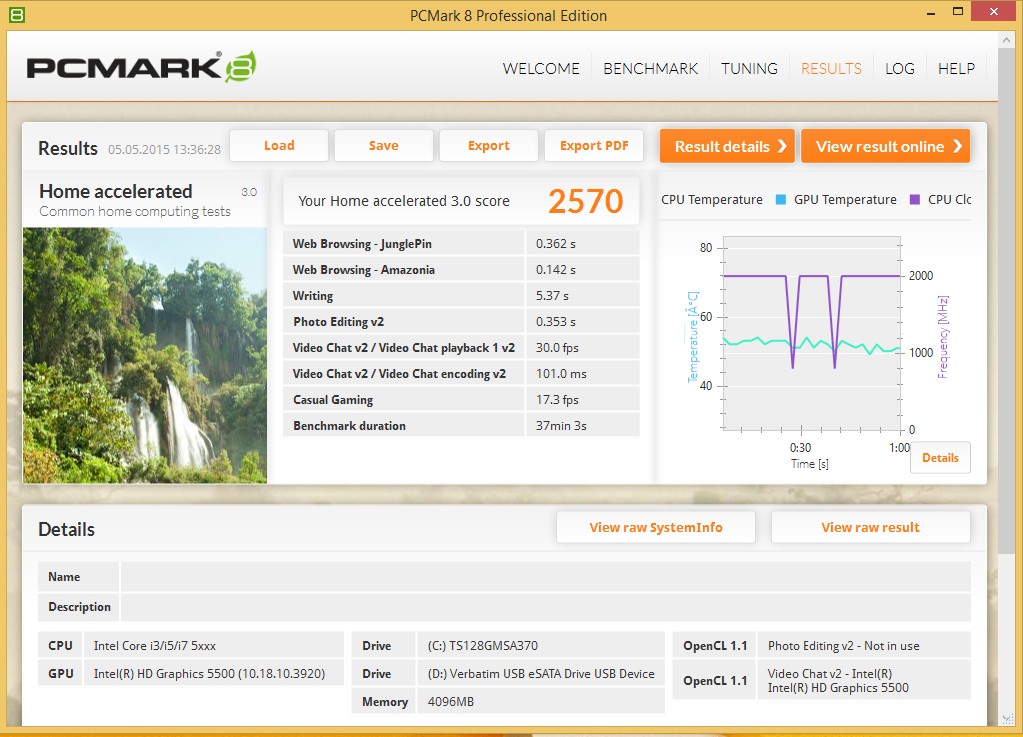Click the GPU Temperature legend label
This screenshot has height=737, width=1023.
[845, 200]
